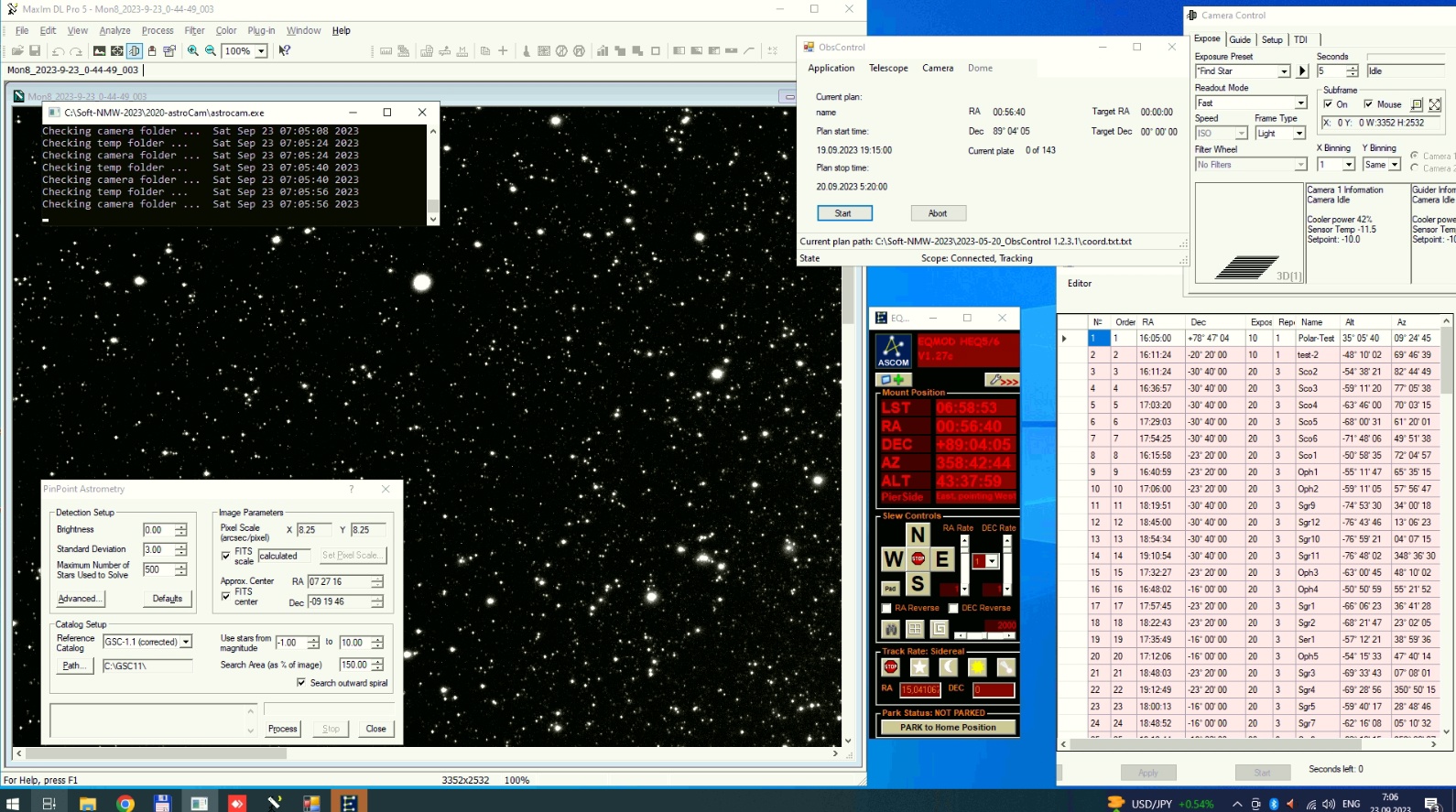Screen dimensions: 1456x812
Task: Click the Save icon in MaxIm DL toolbar
Action: 35,51
